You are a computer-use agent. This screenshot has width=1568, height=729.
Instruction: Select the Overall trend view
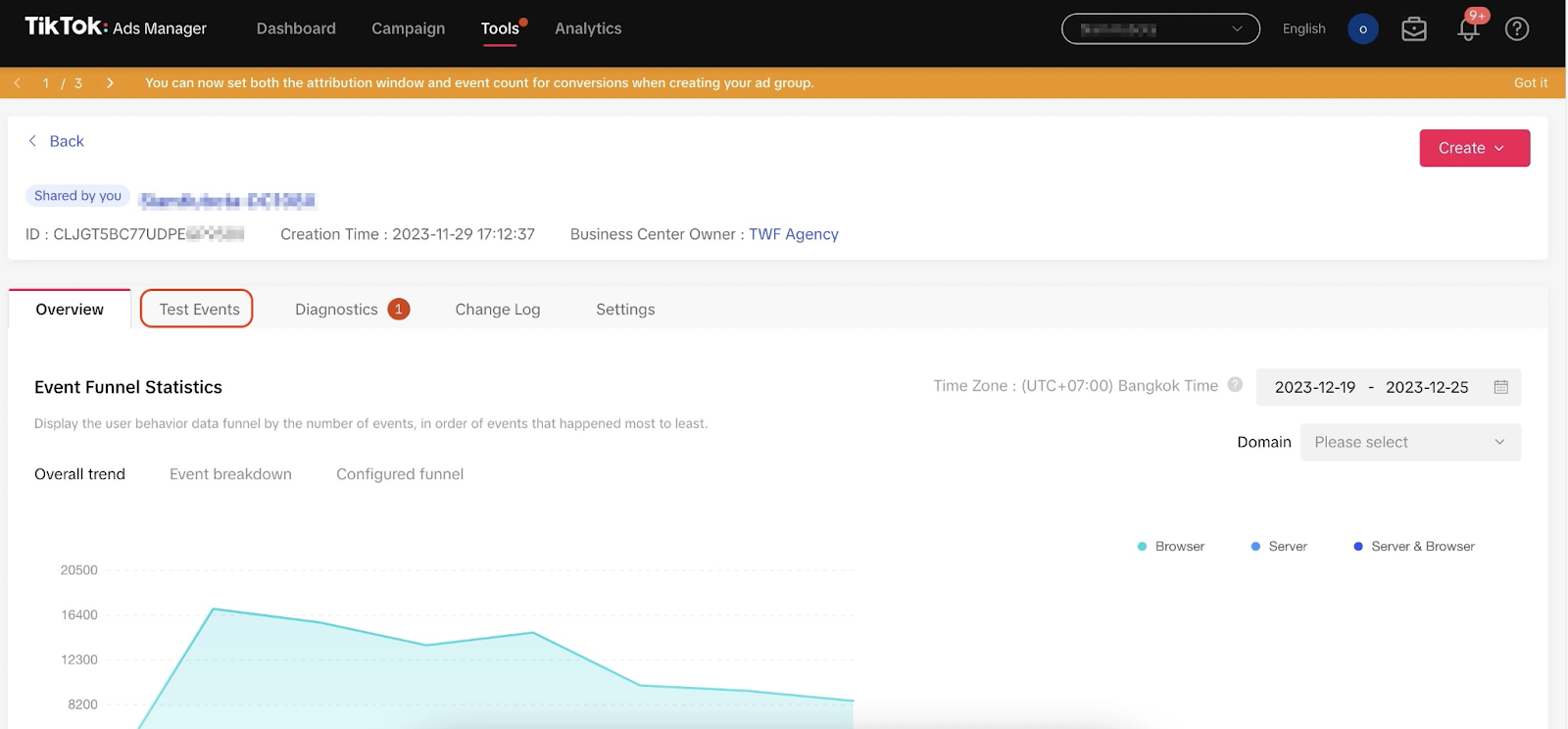(79, 474)
